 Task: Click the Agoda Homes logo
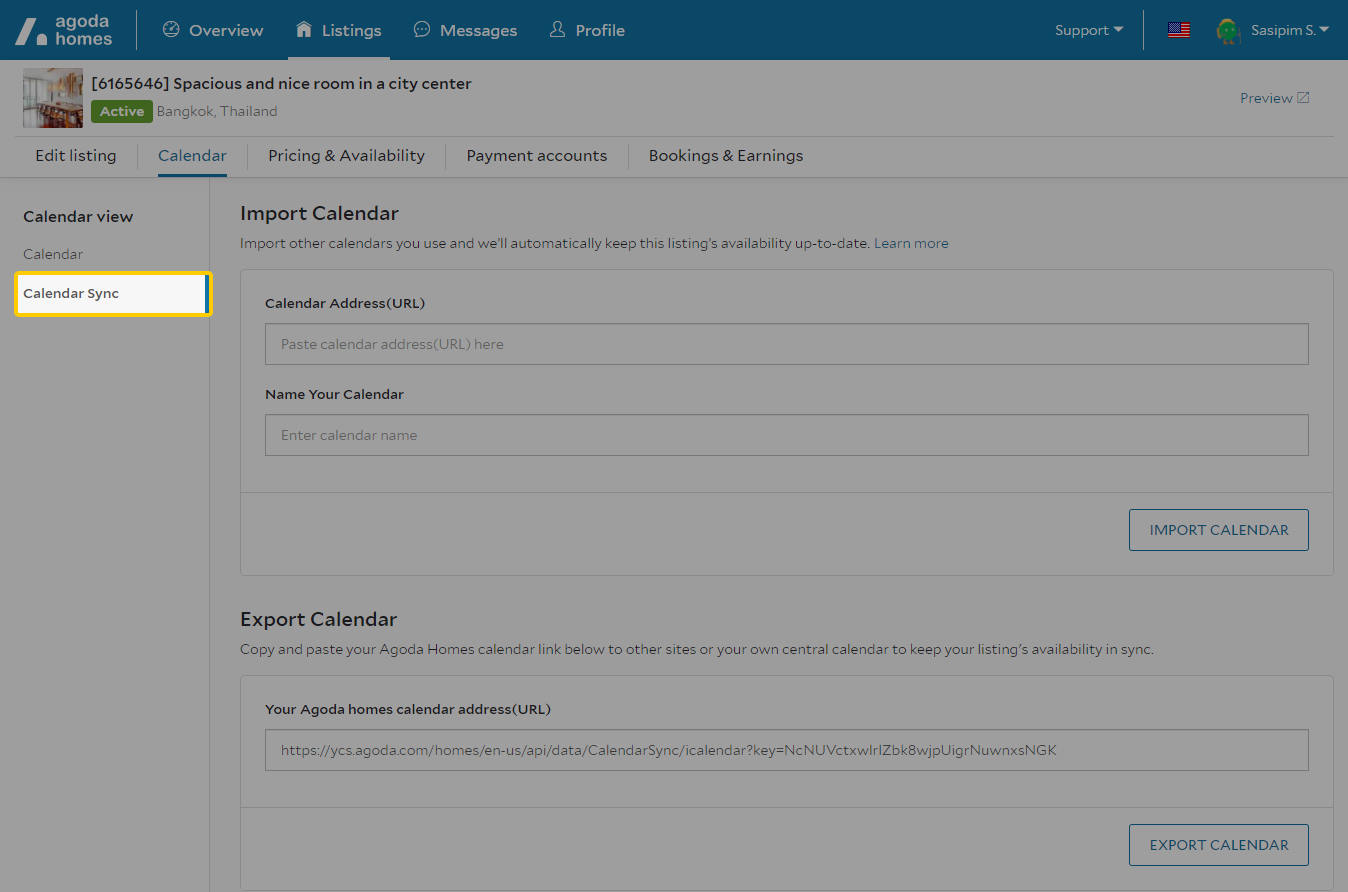pos(64,30)
